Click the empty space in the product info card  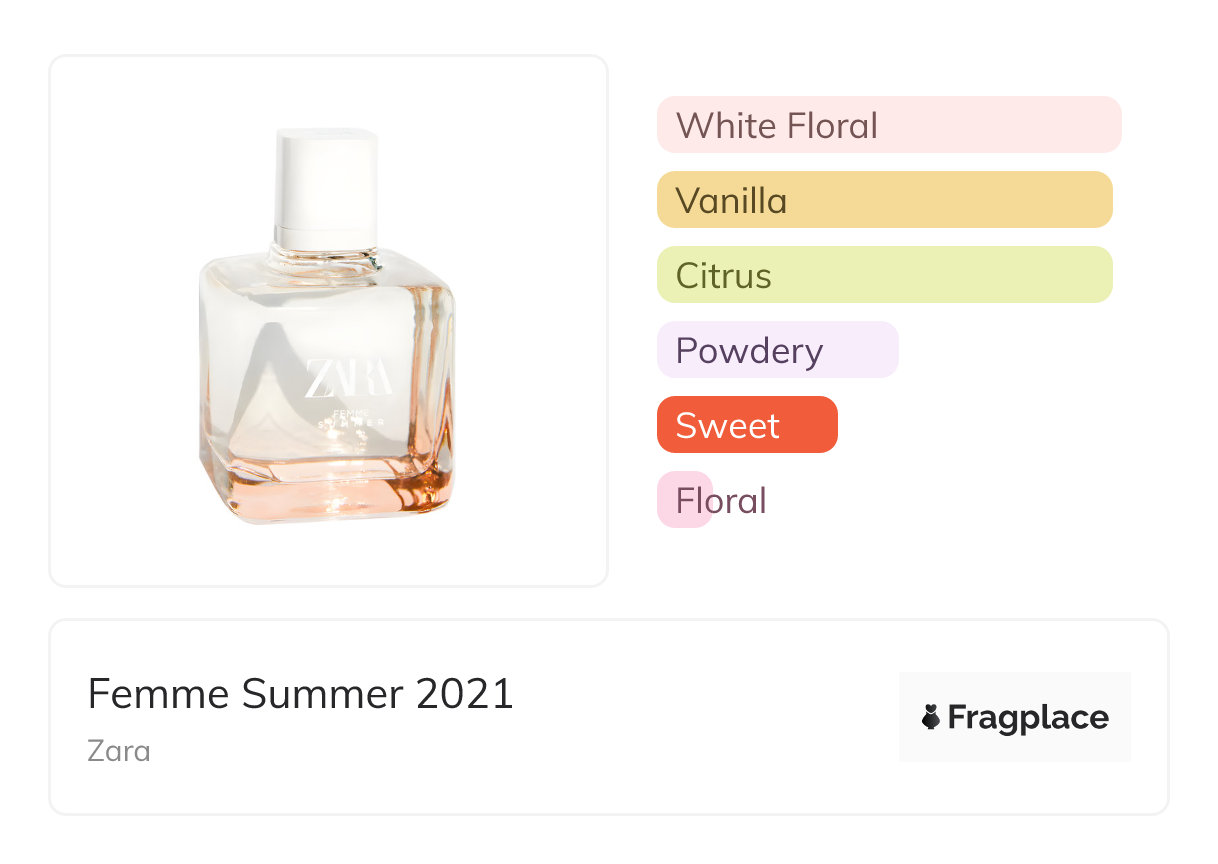(x=700, y=740)
